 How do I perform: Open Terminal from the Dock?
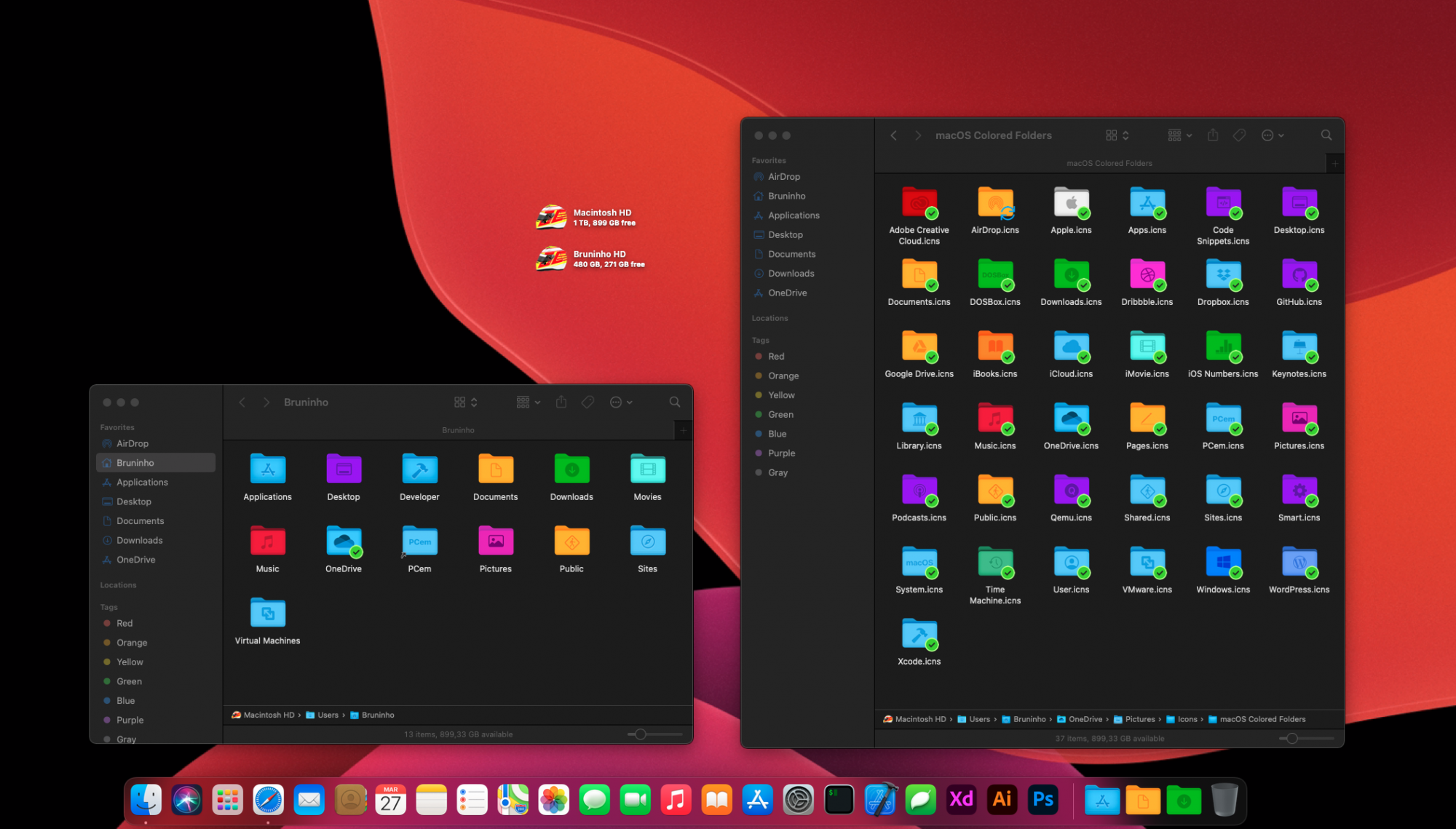tap(839, 799)
